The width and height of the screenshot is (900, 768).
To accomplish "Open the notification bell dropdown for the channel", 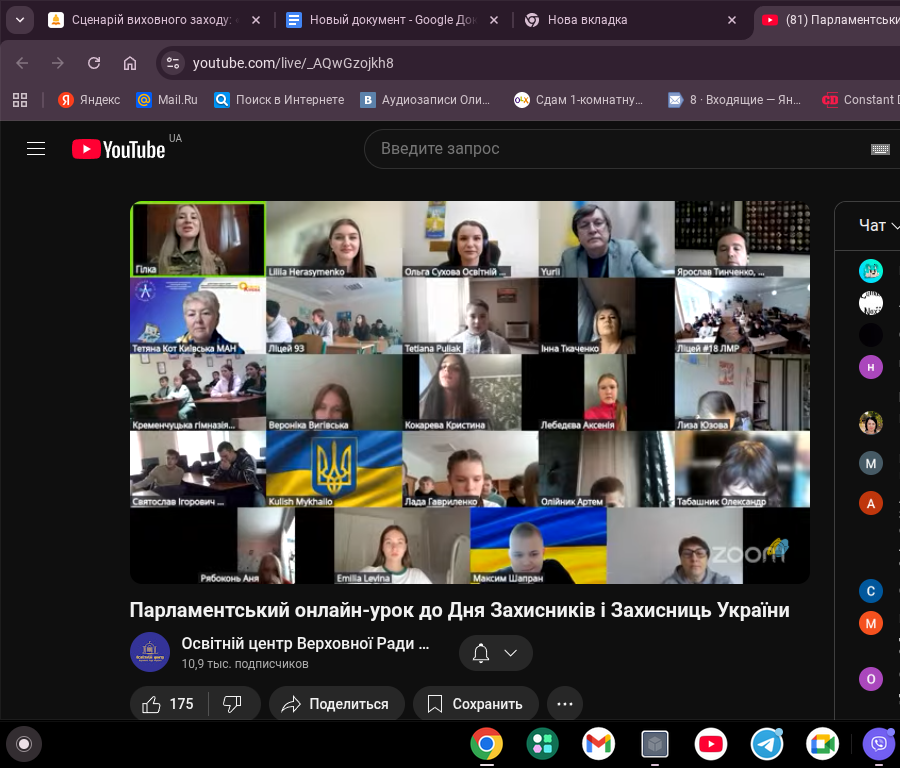I will (496, 653).
